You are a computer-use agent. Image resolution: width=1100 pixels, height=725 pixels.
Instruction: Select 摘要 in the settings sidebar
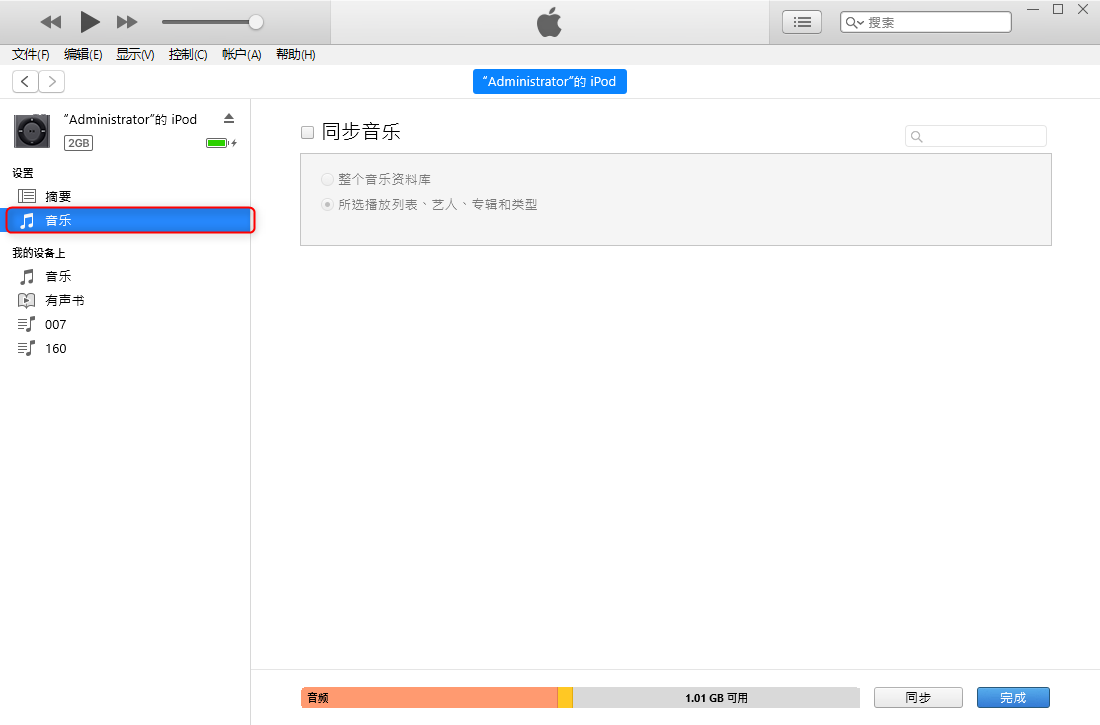point(126,196)
